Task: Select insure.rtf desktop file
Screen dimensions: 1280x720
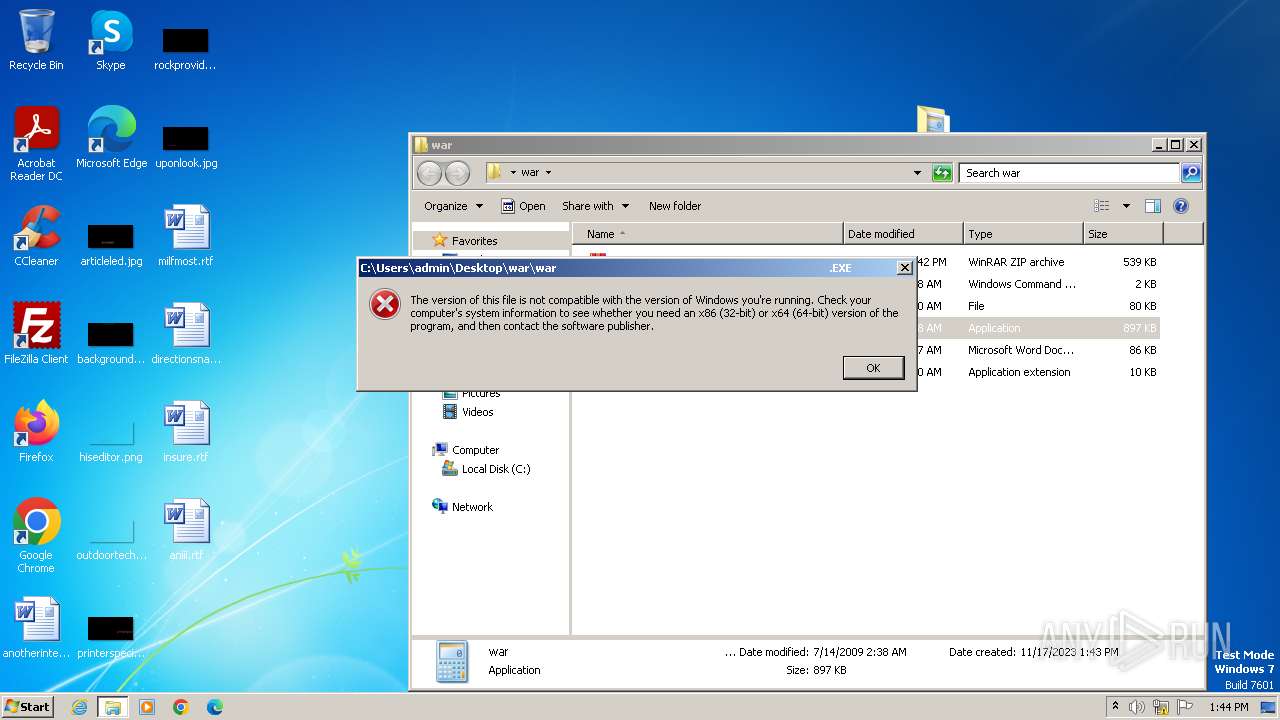Action: [185, 432]
